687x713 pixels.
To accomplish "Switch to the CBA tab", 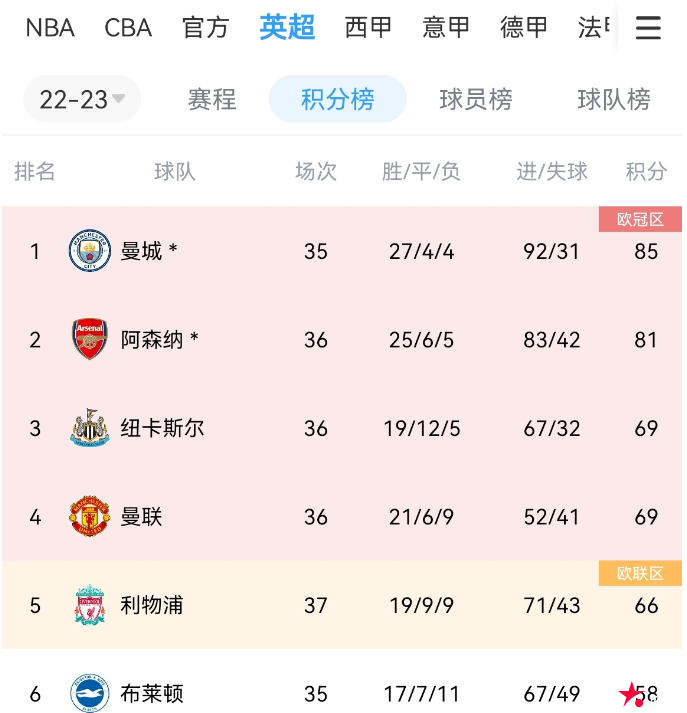I will point(128,28).
